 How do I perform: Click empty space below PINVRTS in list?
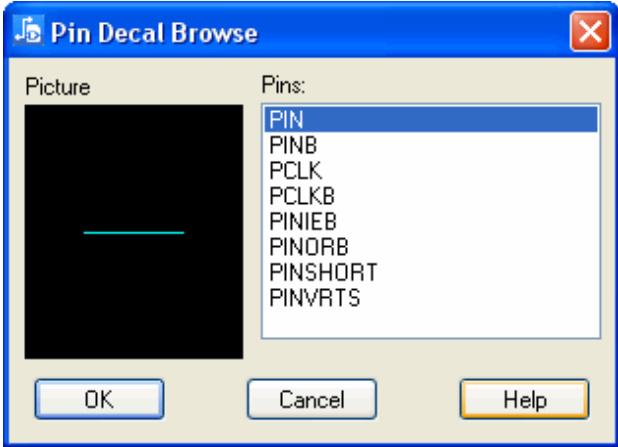pyautogui.click(x=430, y=325)
